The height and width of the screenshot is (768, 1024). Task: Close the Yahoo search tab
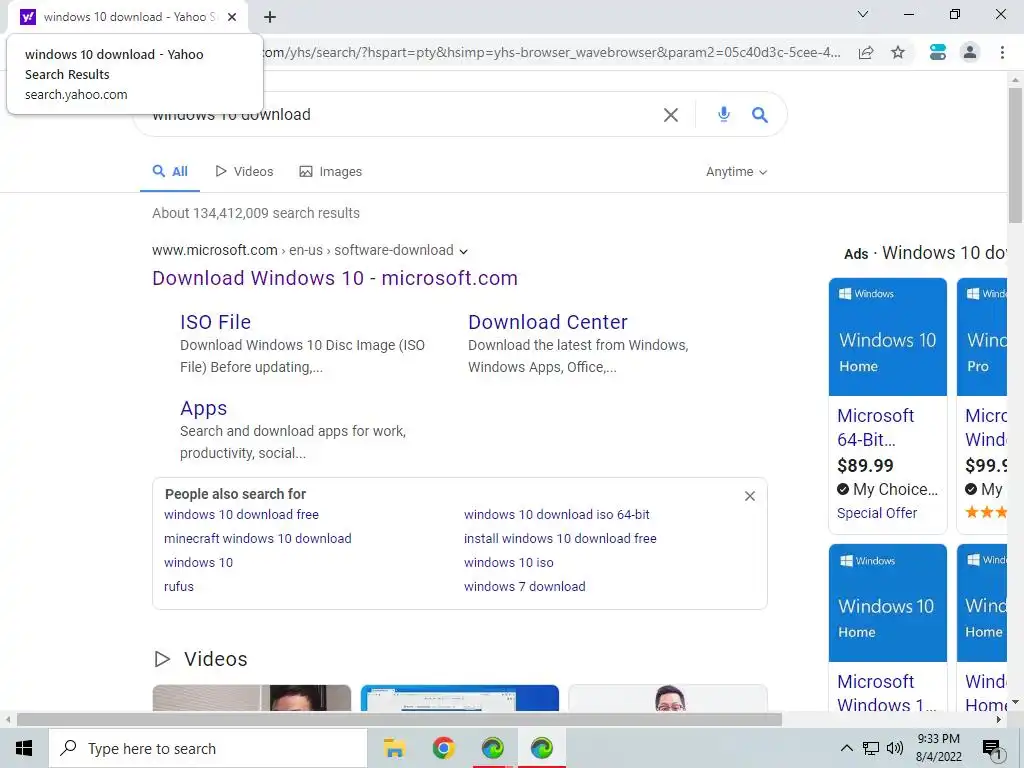tap(232, 17)
